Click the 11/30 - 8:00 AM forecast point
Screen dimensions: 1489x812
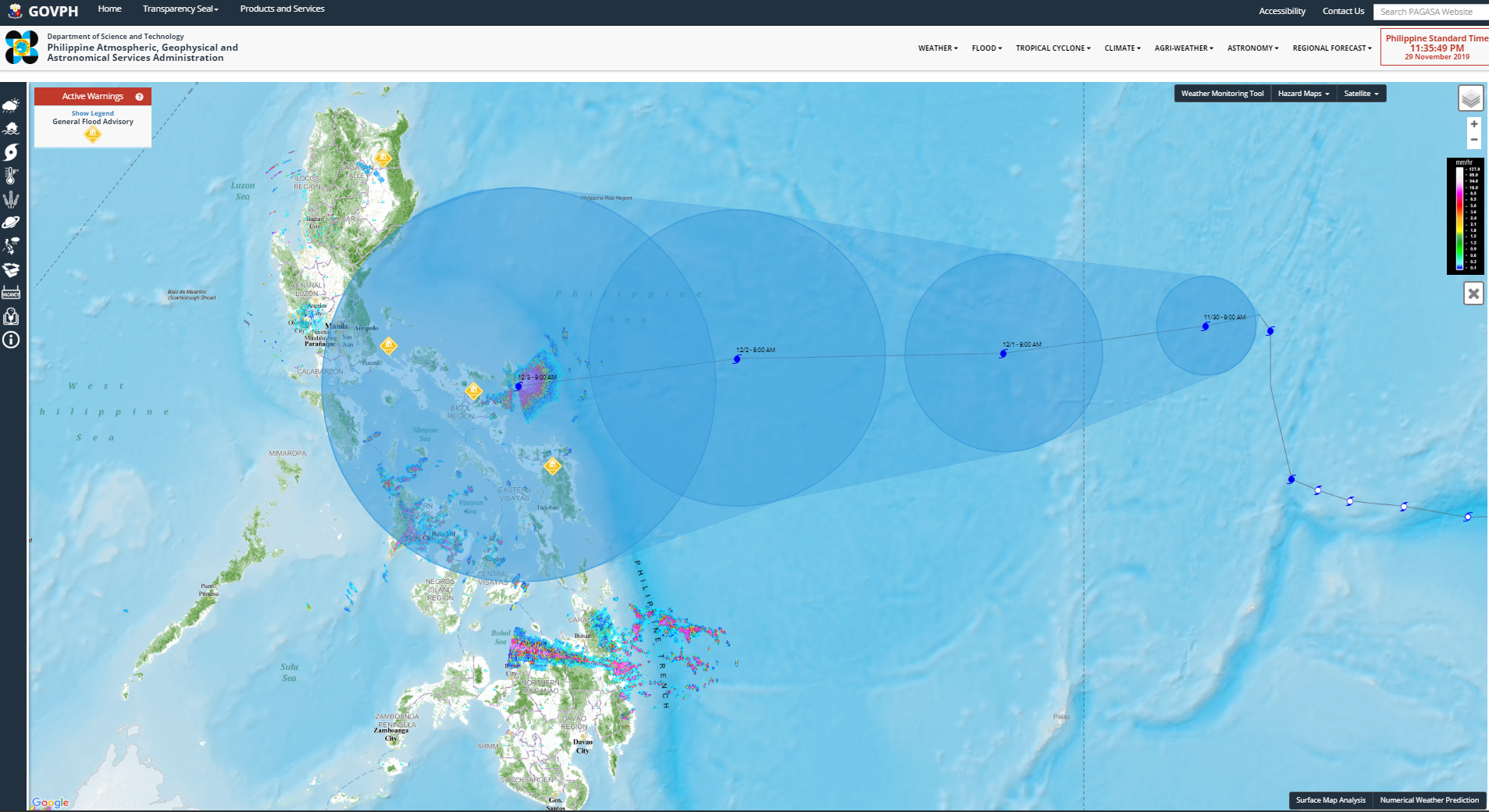coord(1206,326)
